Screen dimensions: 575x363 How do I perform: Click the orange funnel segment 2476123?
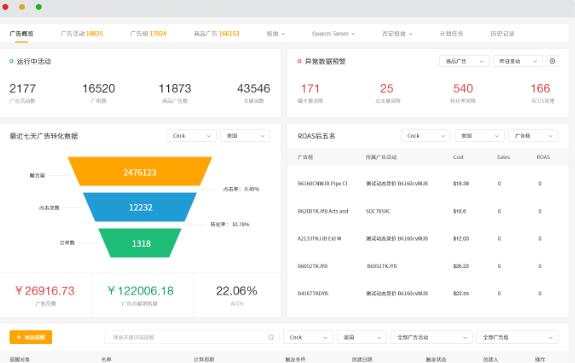tap(140, 172)
